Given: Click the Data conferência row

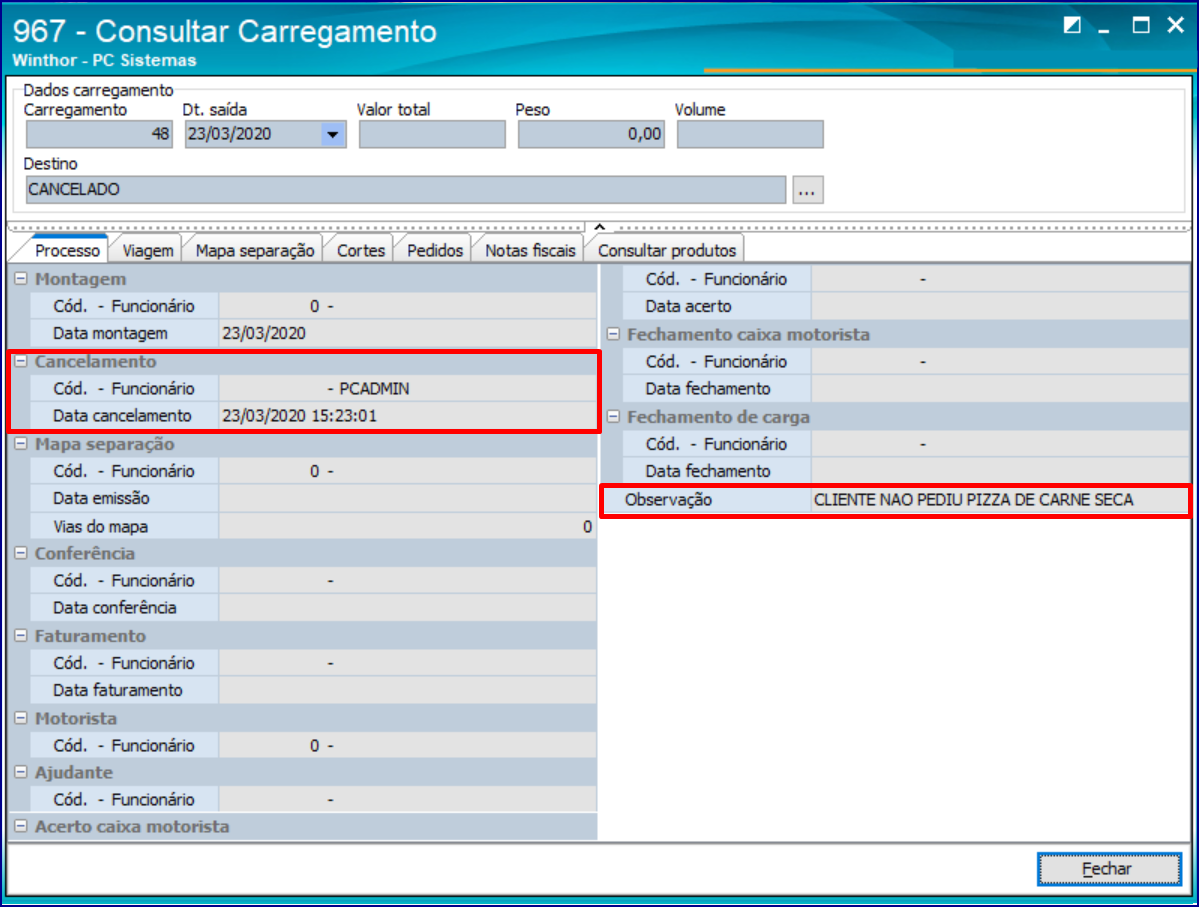Looking at the screenshot, I should 314,608.
